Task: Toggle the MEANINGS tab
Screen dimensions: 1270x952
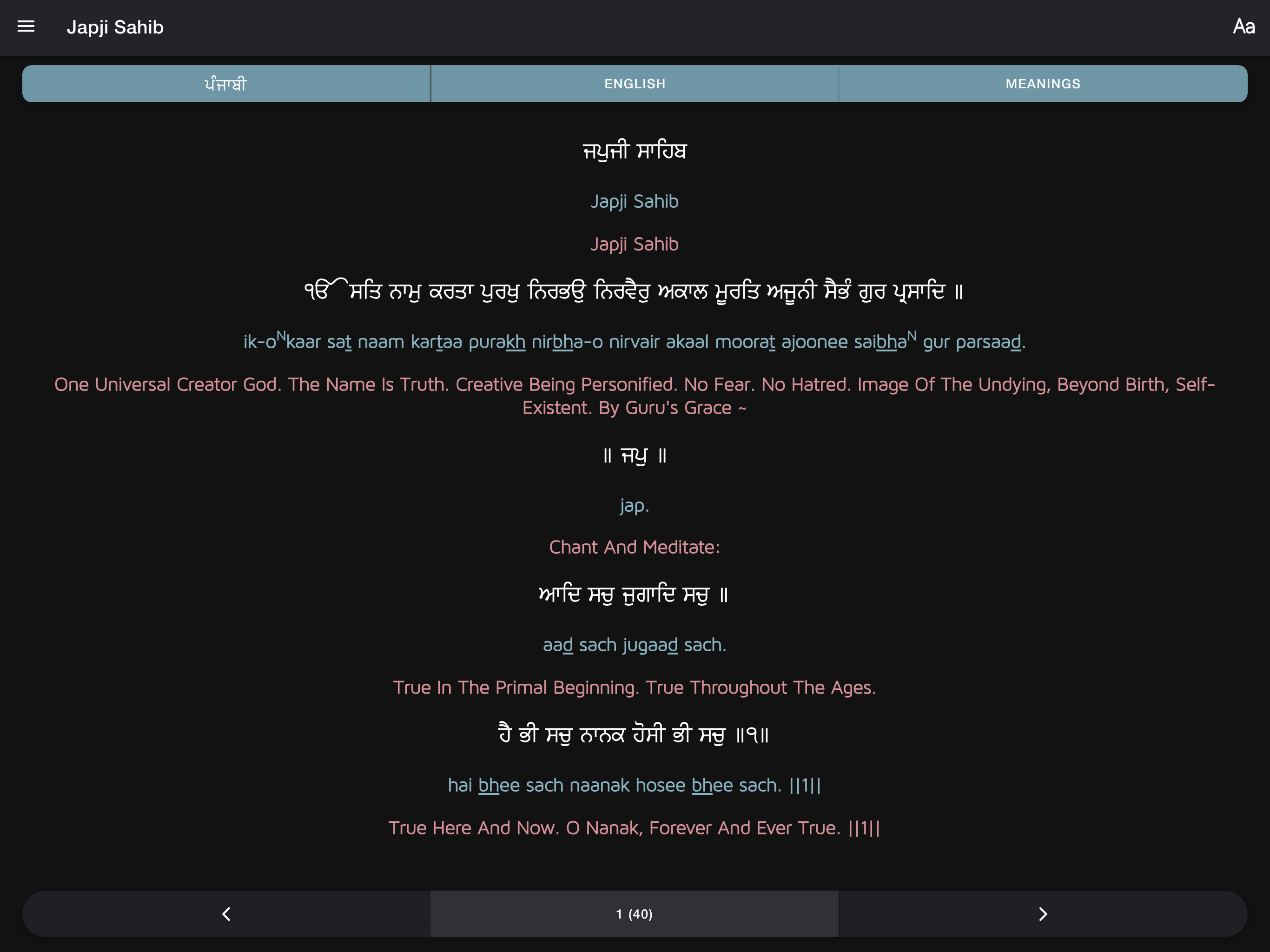Action: click(x=1043, y=84)
